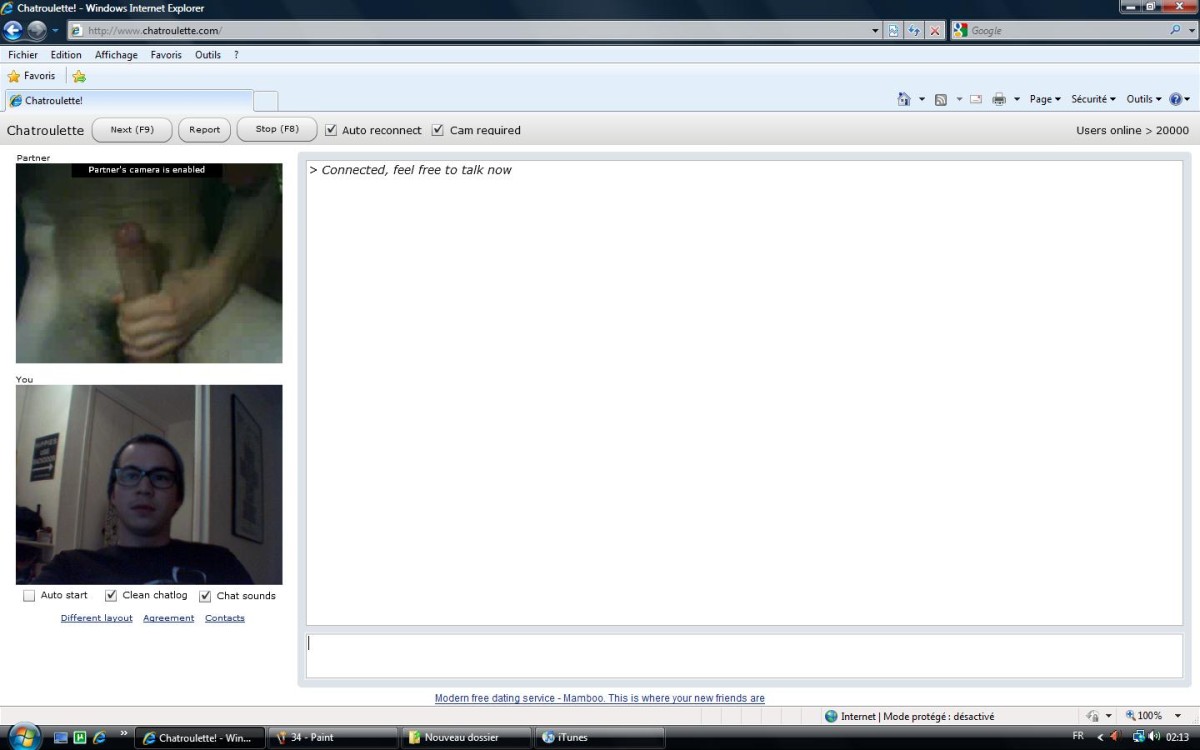Open the Sécurité dropdown menu
This screenshot has height=750, width=1200.
1094,99
